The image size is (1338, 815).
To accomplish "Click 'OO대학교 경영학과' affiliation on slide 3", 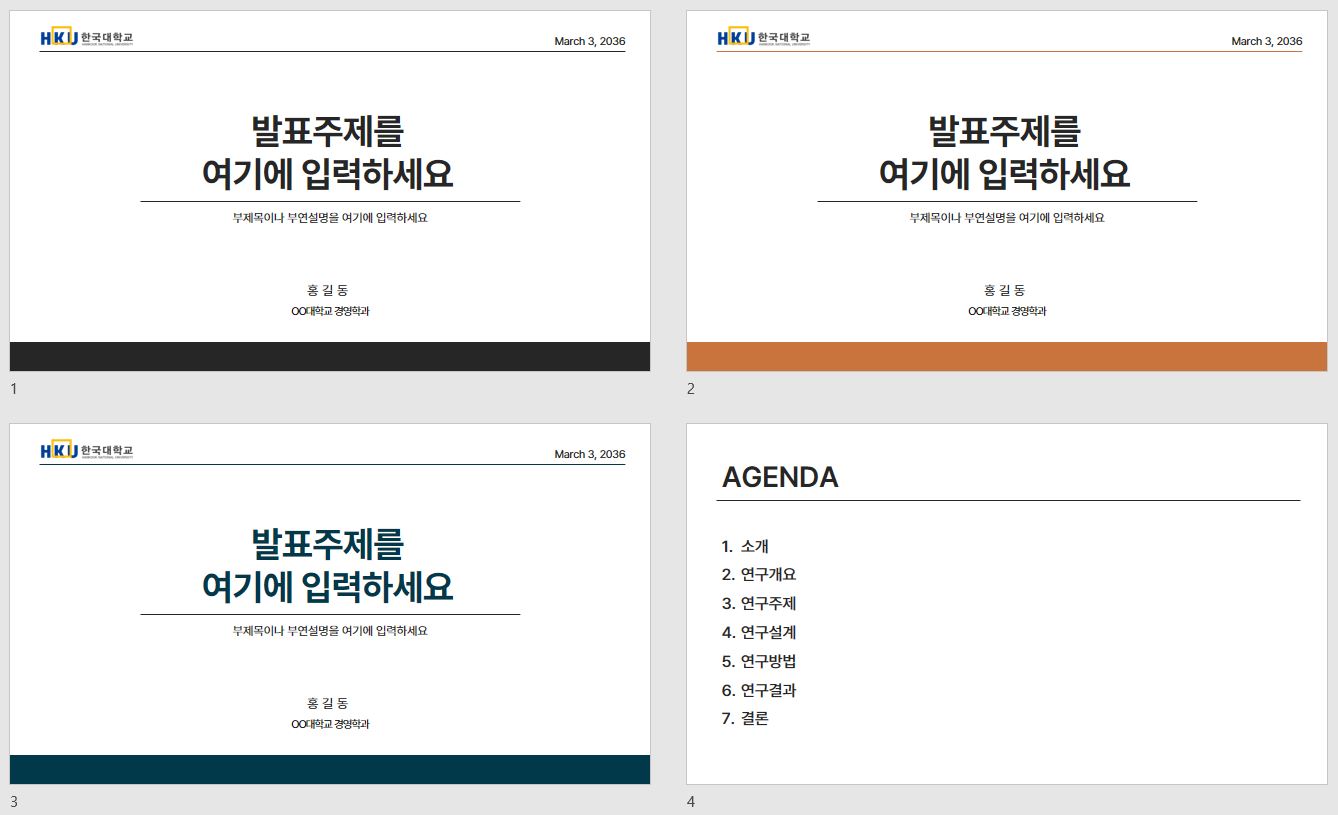I will [x=330, y=724].
